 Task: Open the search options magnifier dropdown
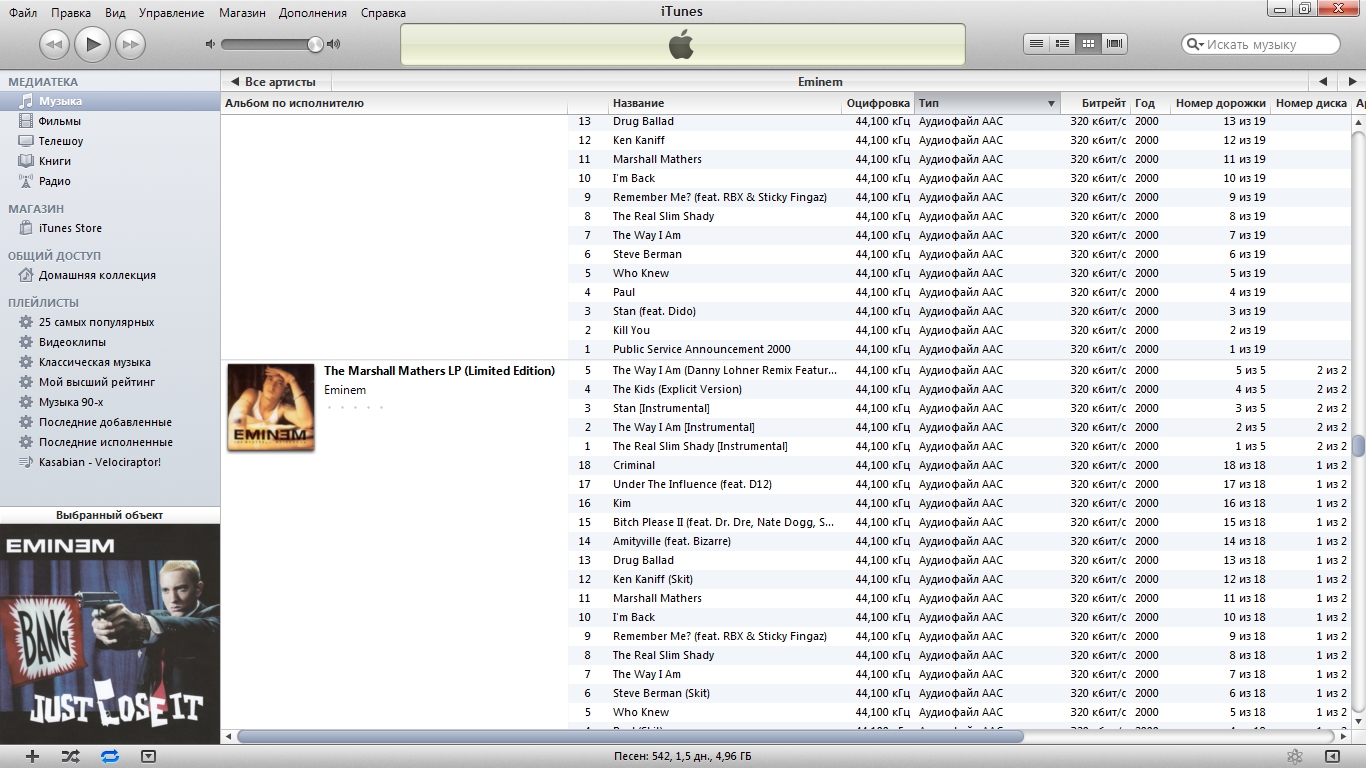(1195, 44)
